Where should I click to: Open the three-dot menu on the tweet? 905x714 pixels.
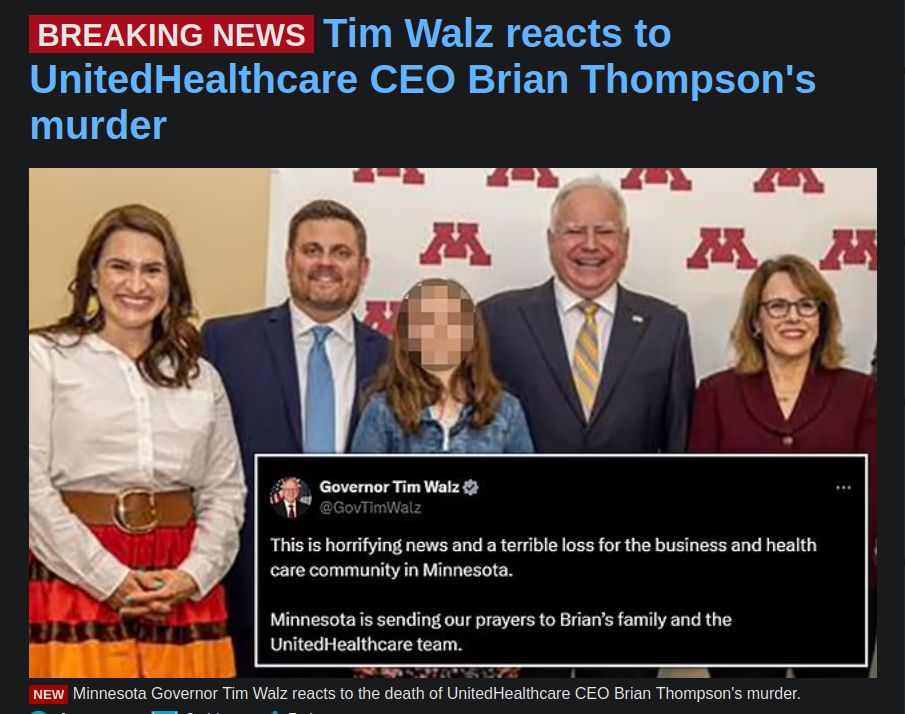pyautogui.click(x=843, y=488)
